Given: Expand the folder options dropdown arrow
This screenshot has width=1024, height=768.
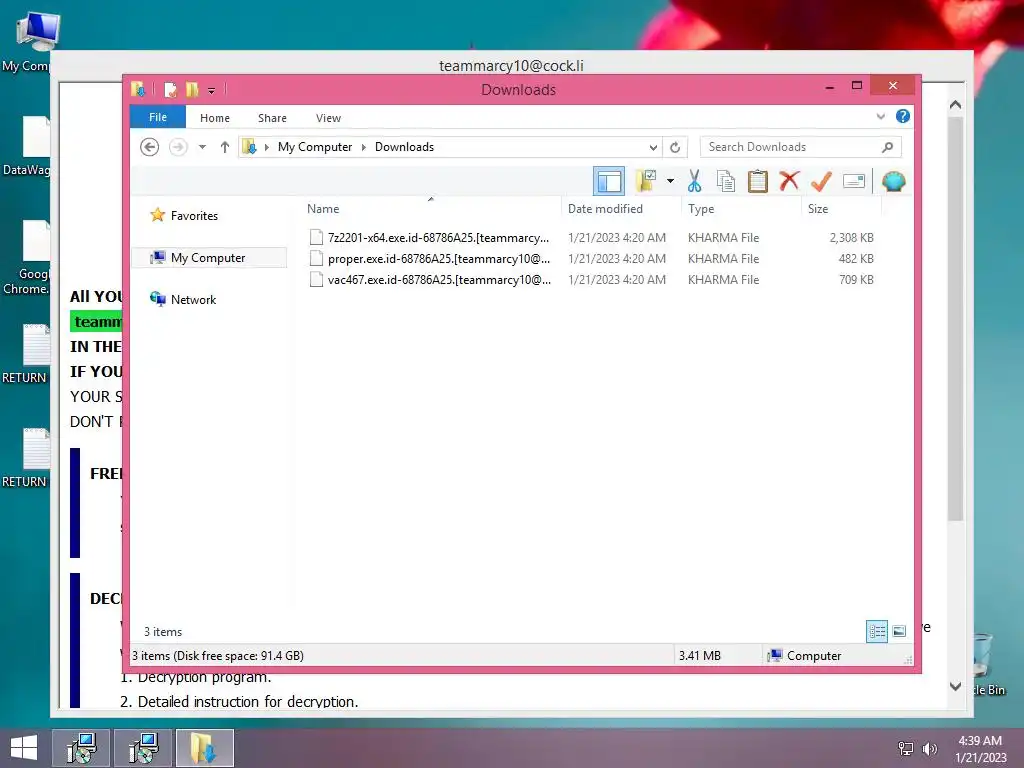Looking at the screenshot, I should pos(670,181).
